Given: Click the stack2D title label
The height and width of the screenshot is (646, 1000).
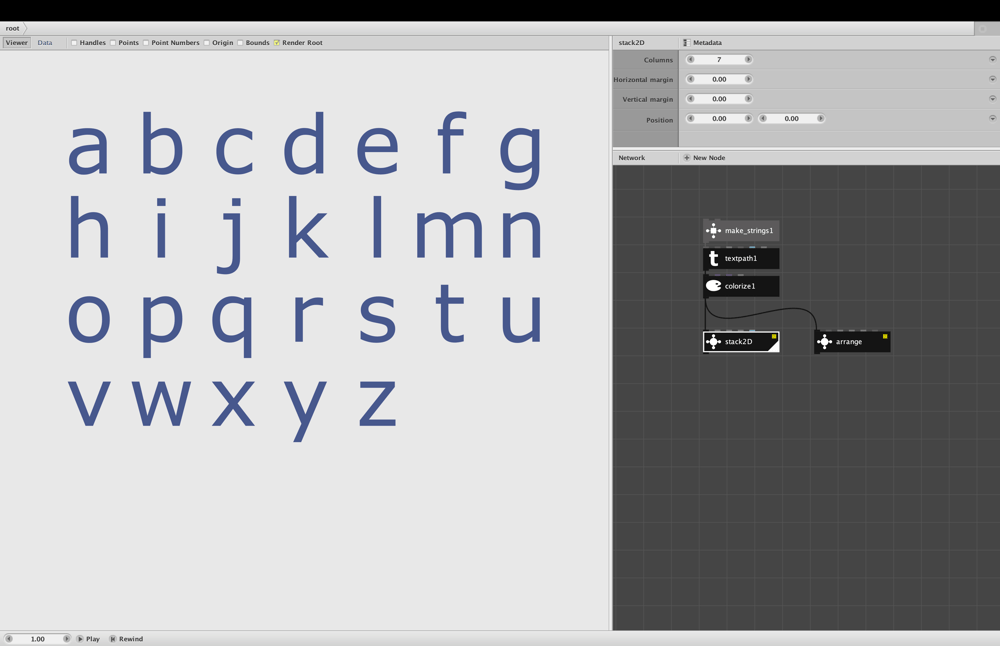Looking at the screenshot, I should tap(631, 43).
